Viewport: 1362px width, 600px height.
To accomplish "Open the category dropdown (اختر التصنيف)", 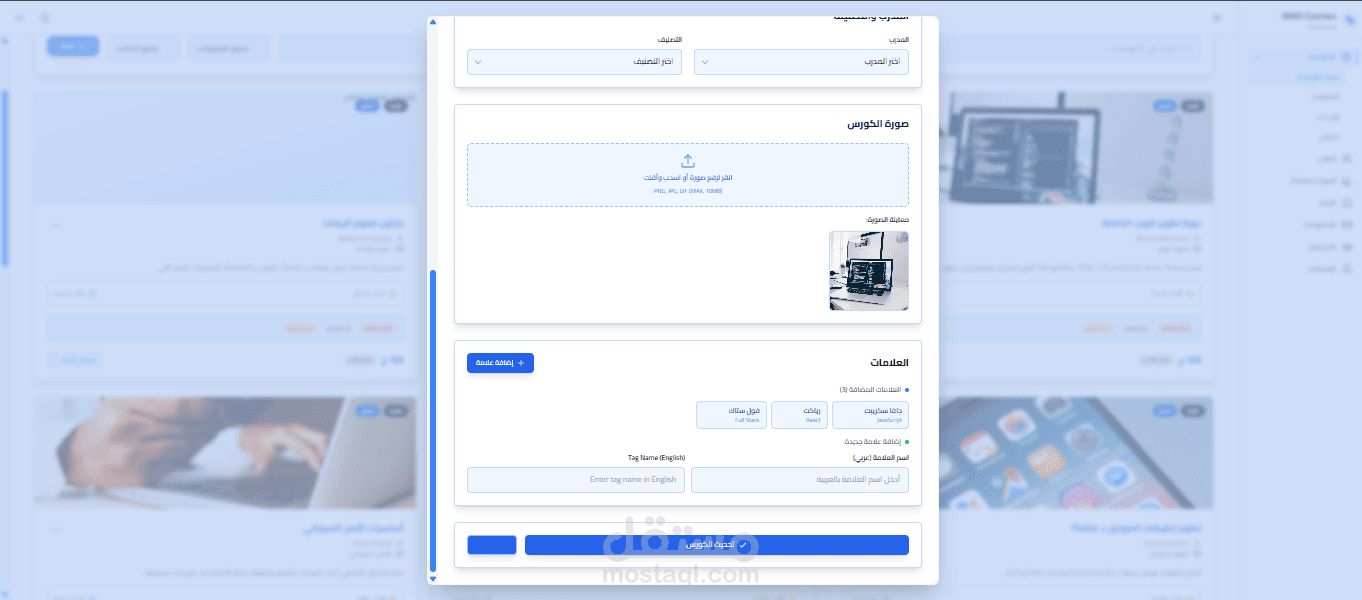I will pos(574,62).
